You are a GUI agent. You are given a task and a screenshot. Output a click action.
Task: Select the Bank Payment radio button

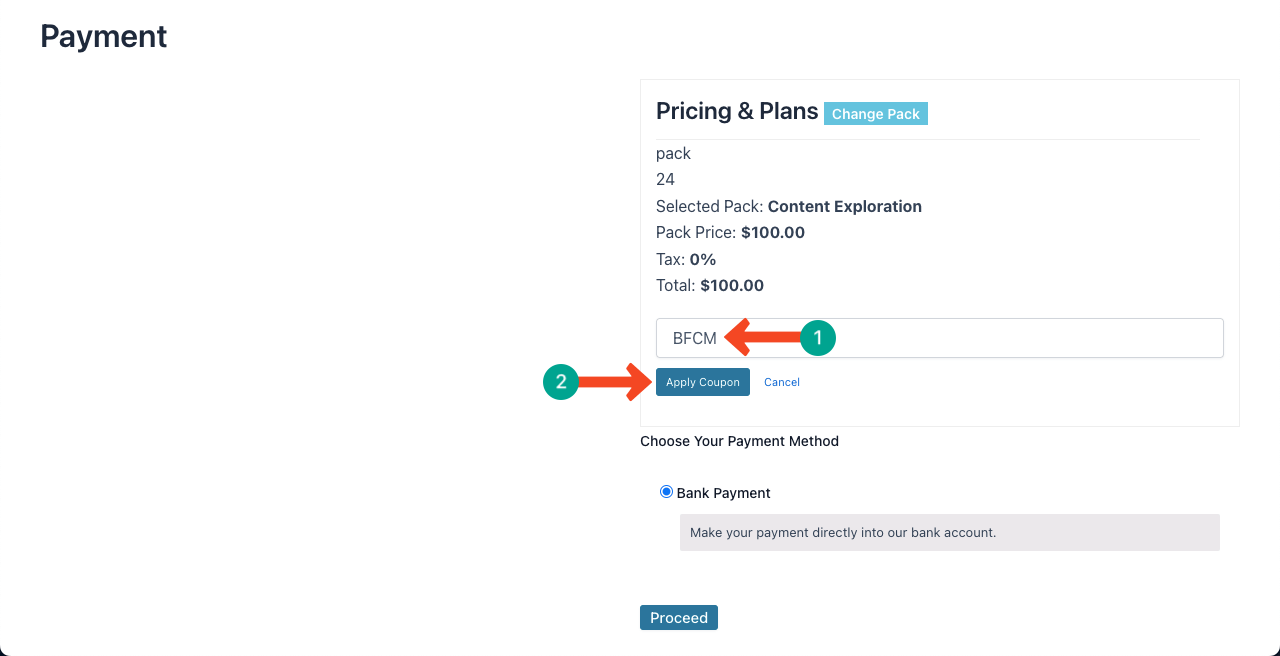[x=666, y=492]
